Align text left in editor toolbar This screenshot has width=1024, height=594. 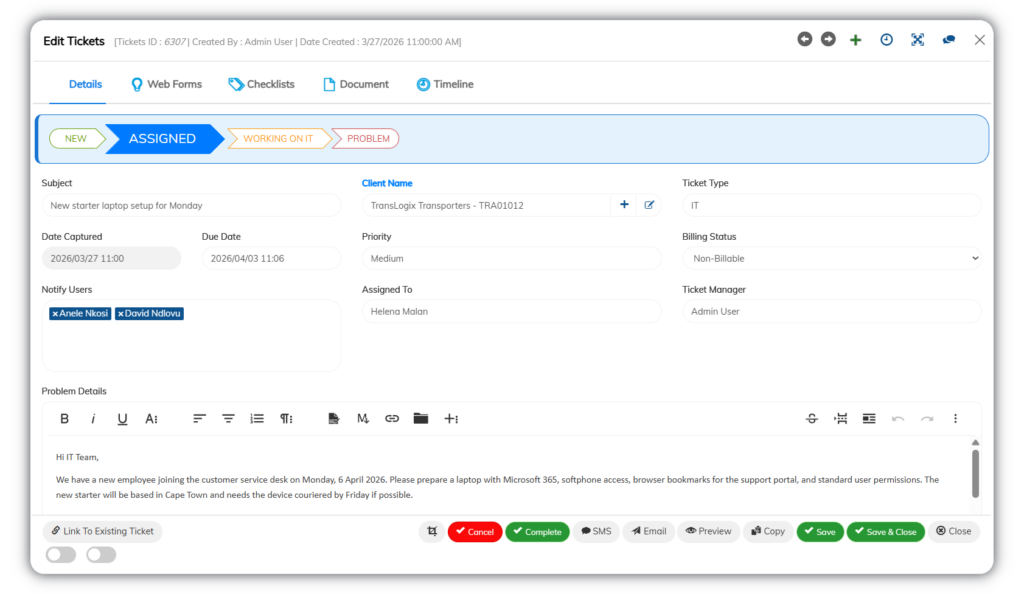pyautogui.click(x=199, y=419)
